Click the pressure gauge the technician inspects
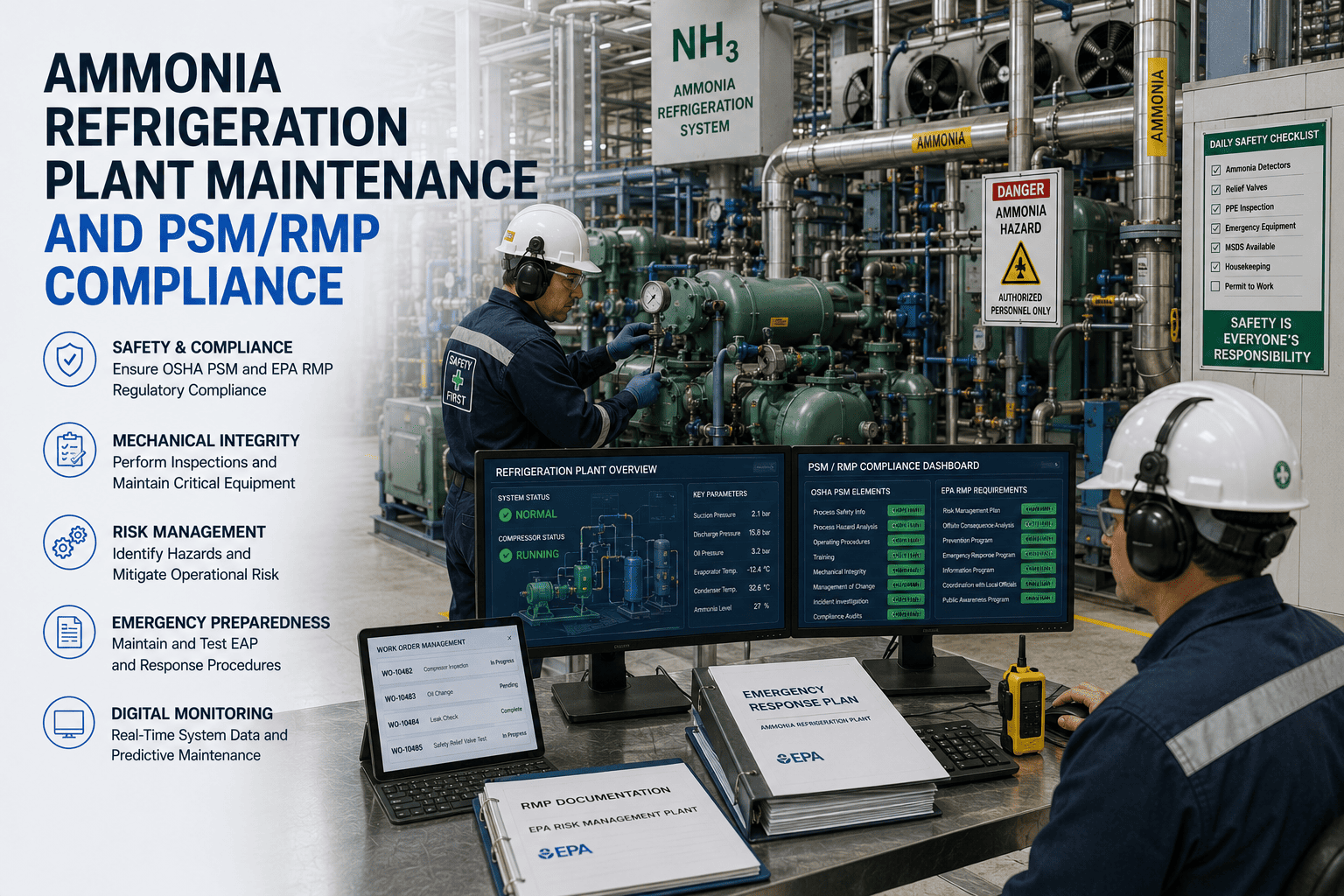Image resolution: width=1344 pixels, height=896 pixels. (x=654, y=297)
